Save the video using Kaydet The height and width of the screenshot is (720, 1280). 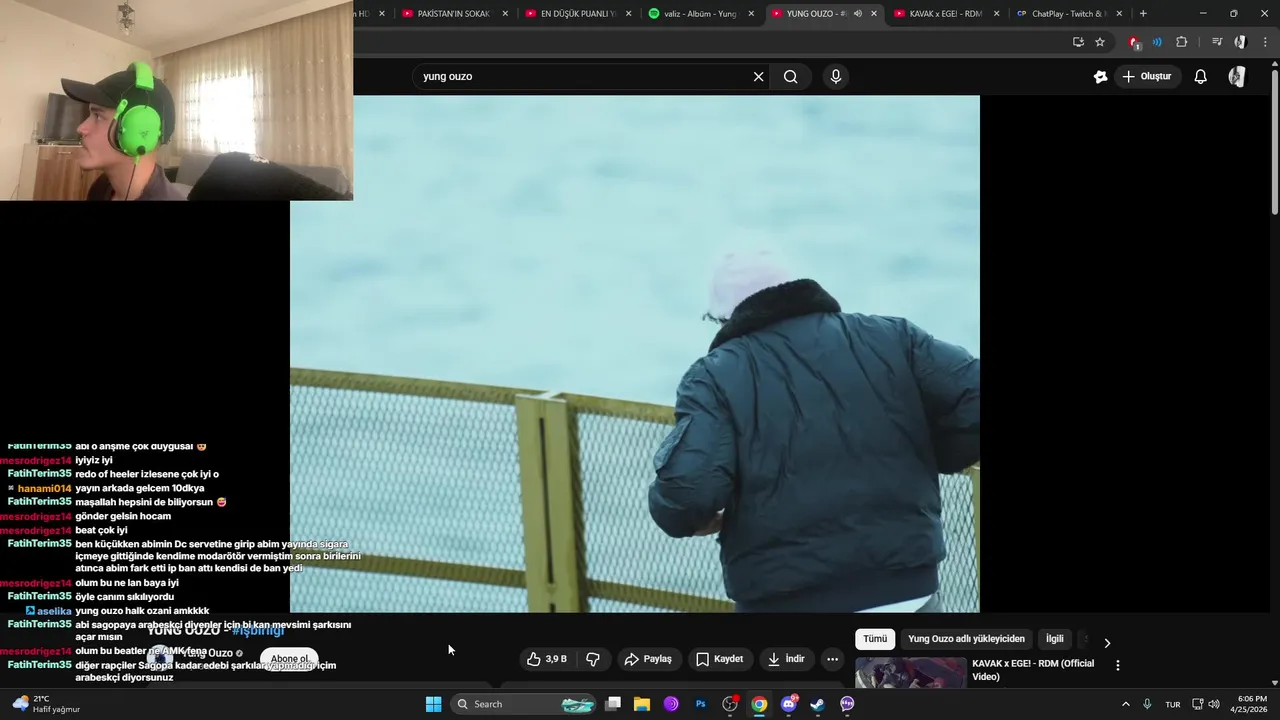pyautogui.click(x=720, y=659)
